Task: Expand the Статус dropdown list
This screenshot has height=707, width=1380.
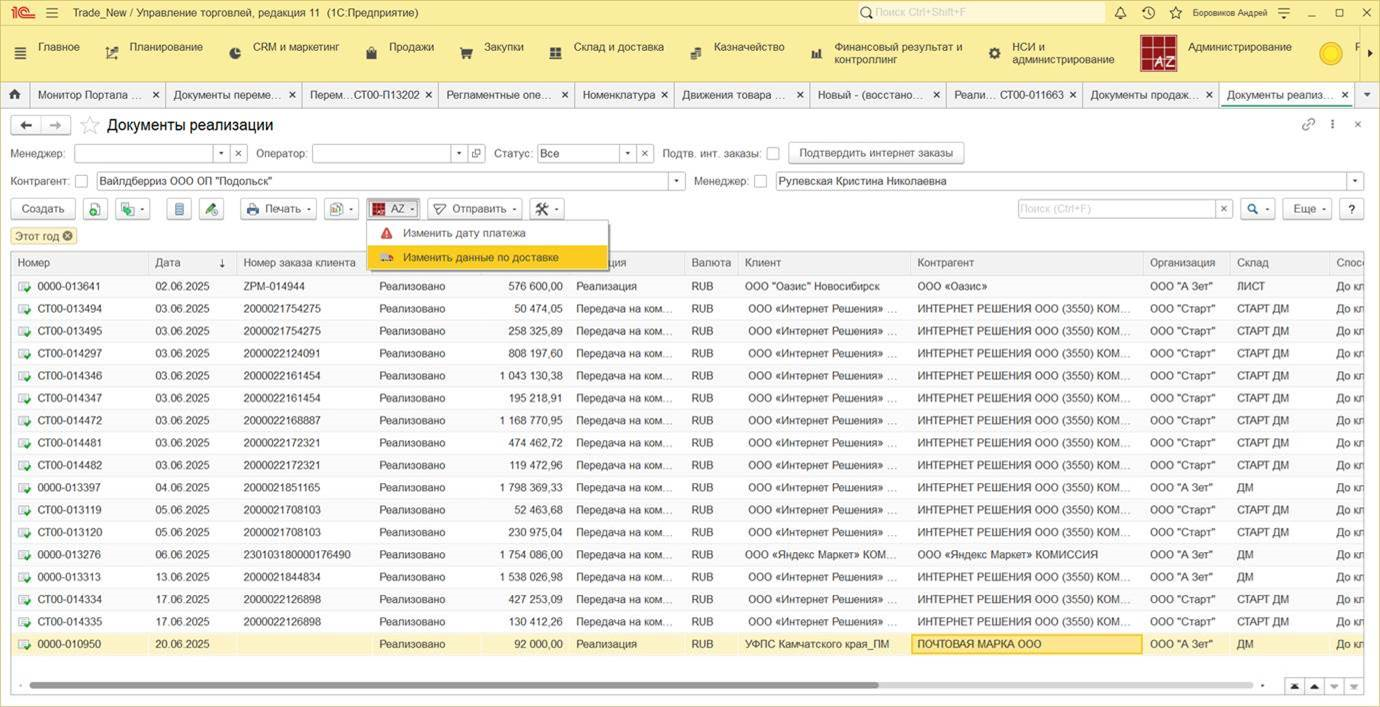Action: point(628,154)
